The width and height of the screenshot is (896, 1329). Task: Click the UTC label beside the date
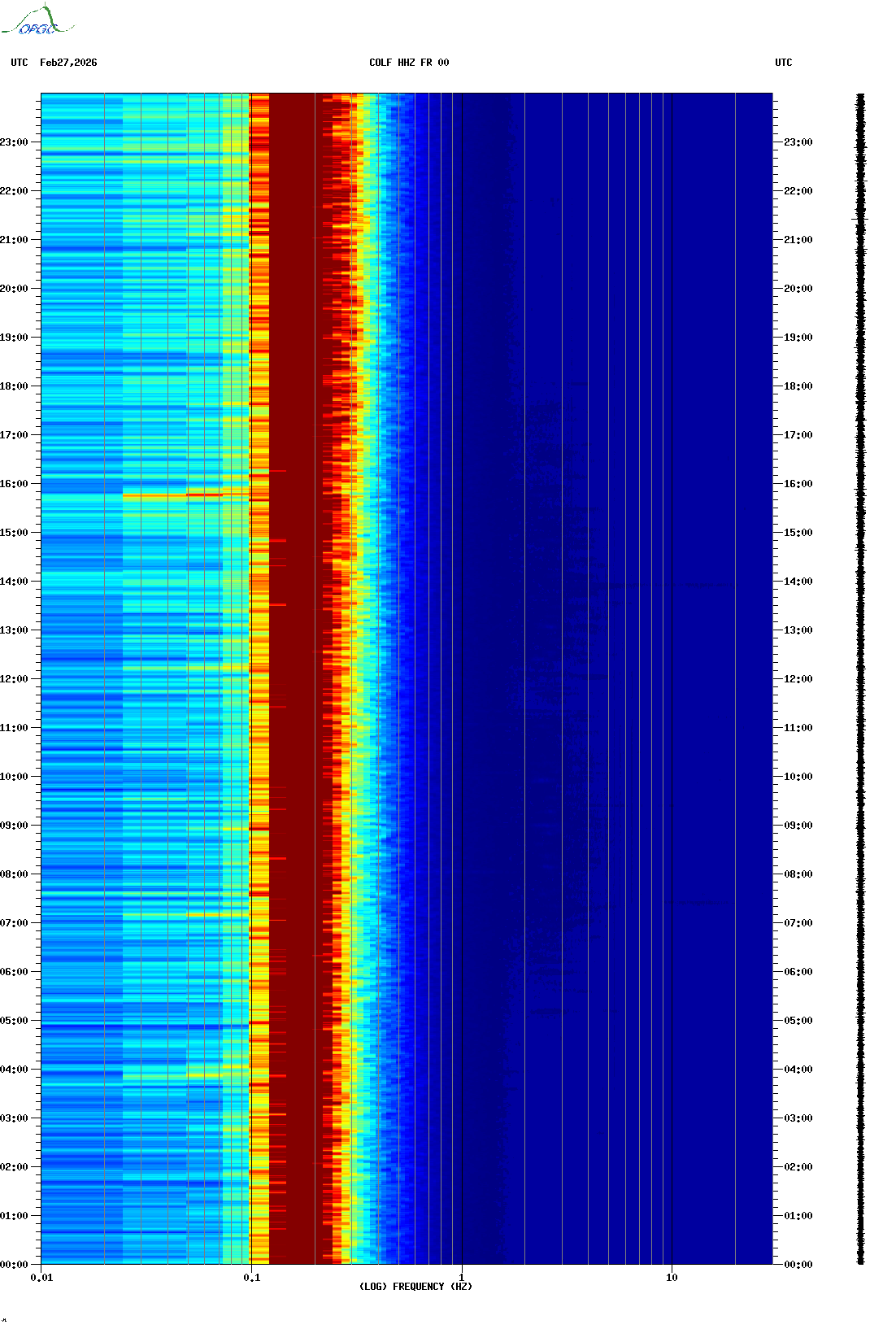point(20,63)
